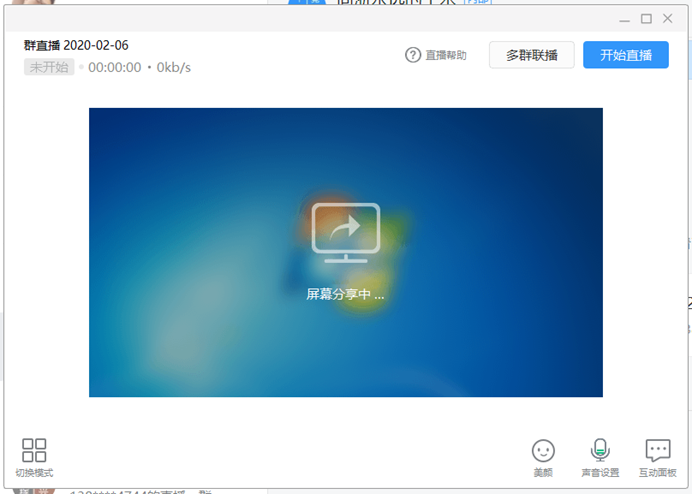Click the 未开始 status badge
This screenshot has width=692, height=494.
click(49, 67)
